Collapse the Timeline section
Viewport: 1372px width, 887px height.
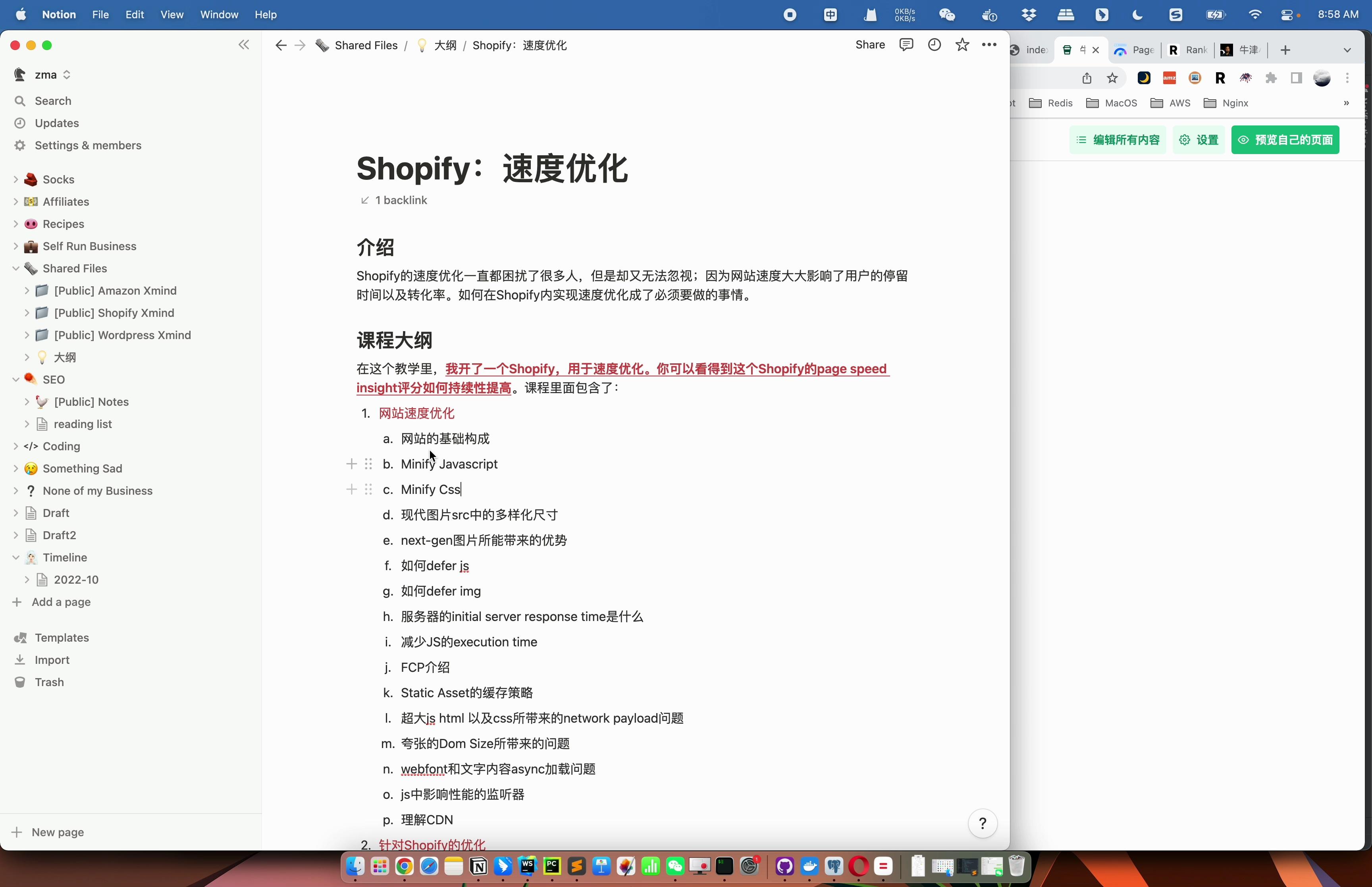click(15, 557)
